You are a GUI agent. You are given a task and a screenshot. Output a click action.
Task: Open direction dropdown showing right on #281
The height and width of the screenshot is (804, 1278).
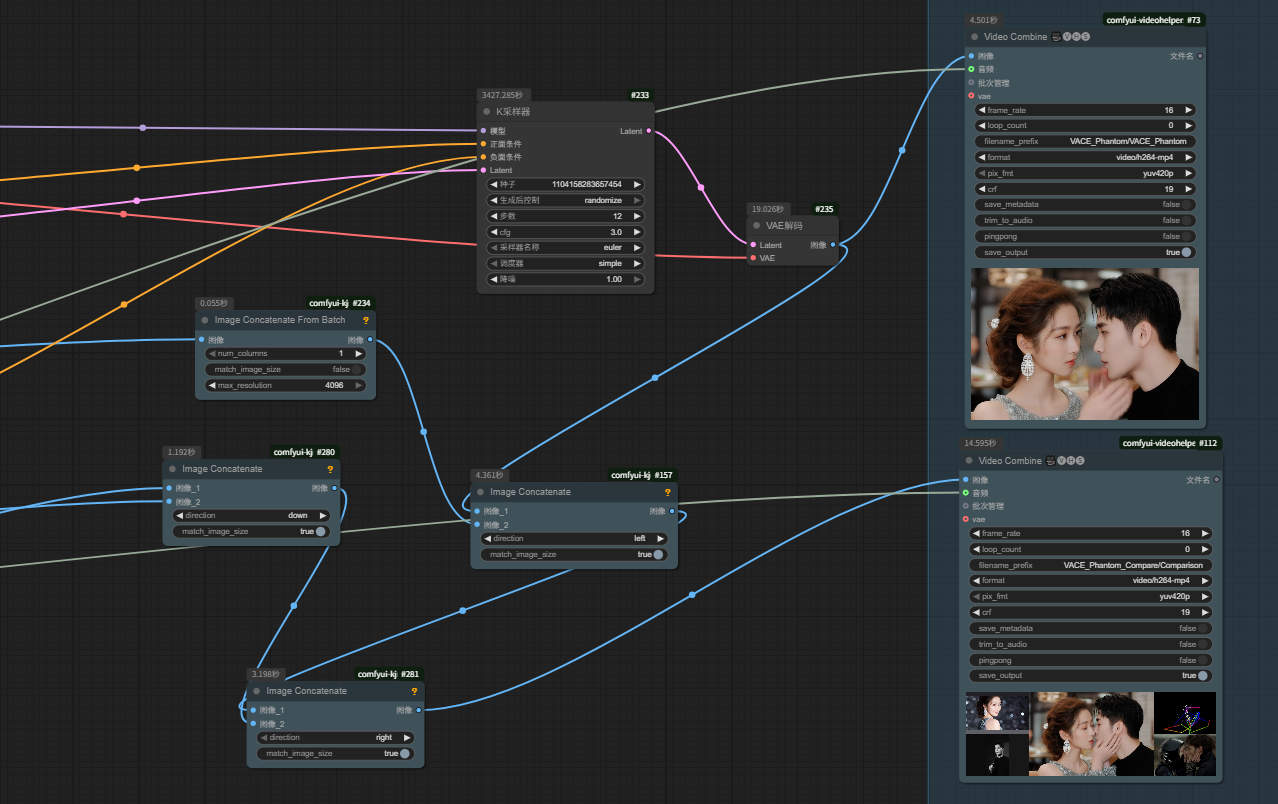335,737
